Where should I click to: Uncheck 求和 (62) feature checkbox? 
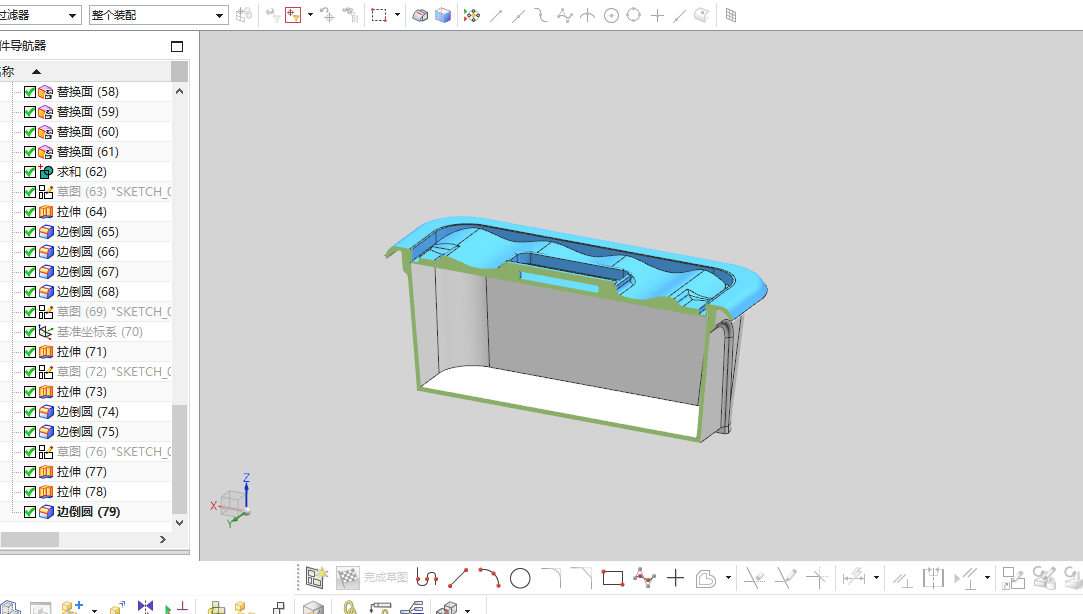pyautogui.click(x=30, y=172)
